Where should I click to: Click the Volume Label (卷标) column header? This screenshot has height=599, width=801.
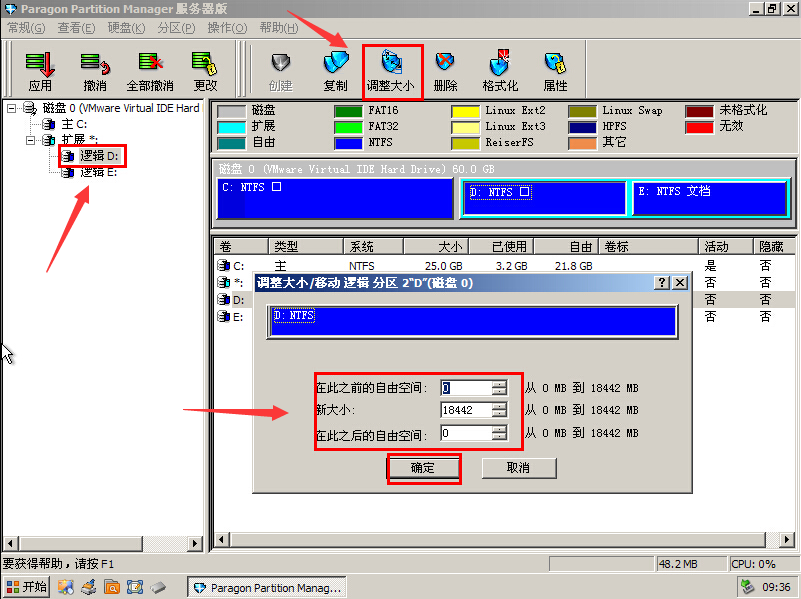649,247
